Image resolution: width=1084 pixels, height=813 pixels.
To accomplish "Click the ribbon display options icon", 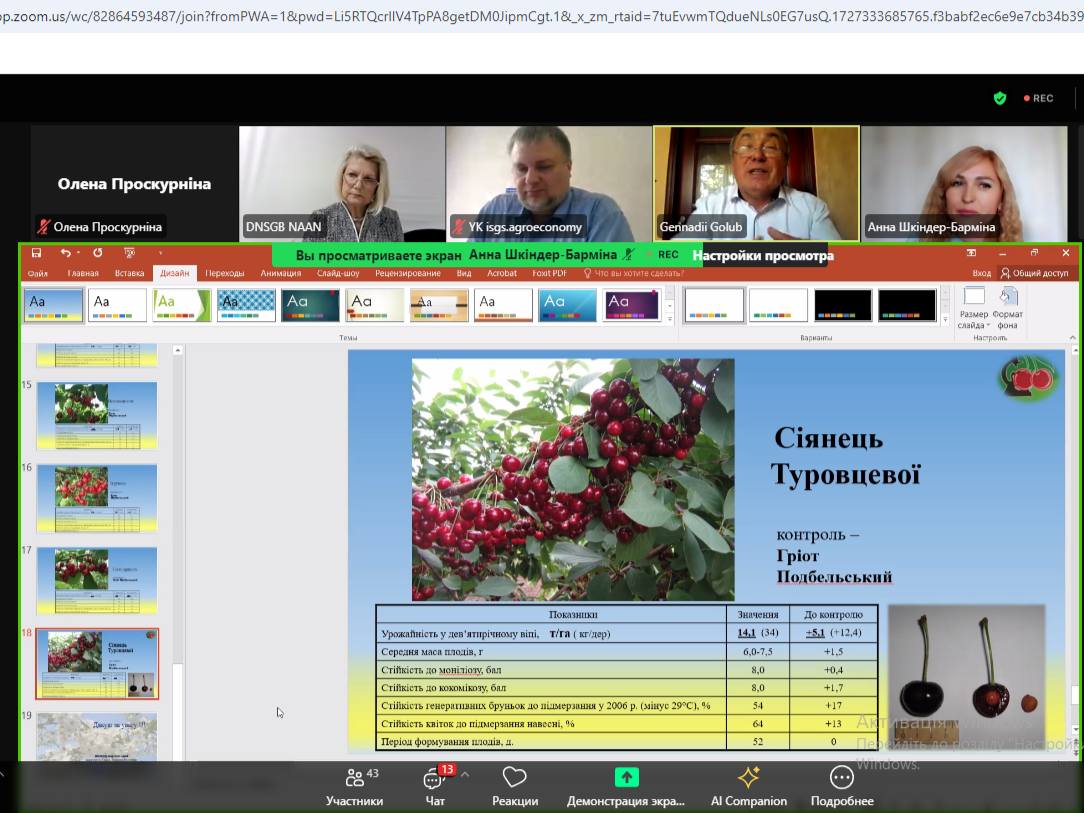I will point(971,253).
